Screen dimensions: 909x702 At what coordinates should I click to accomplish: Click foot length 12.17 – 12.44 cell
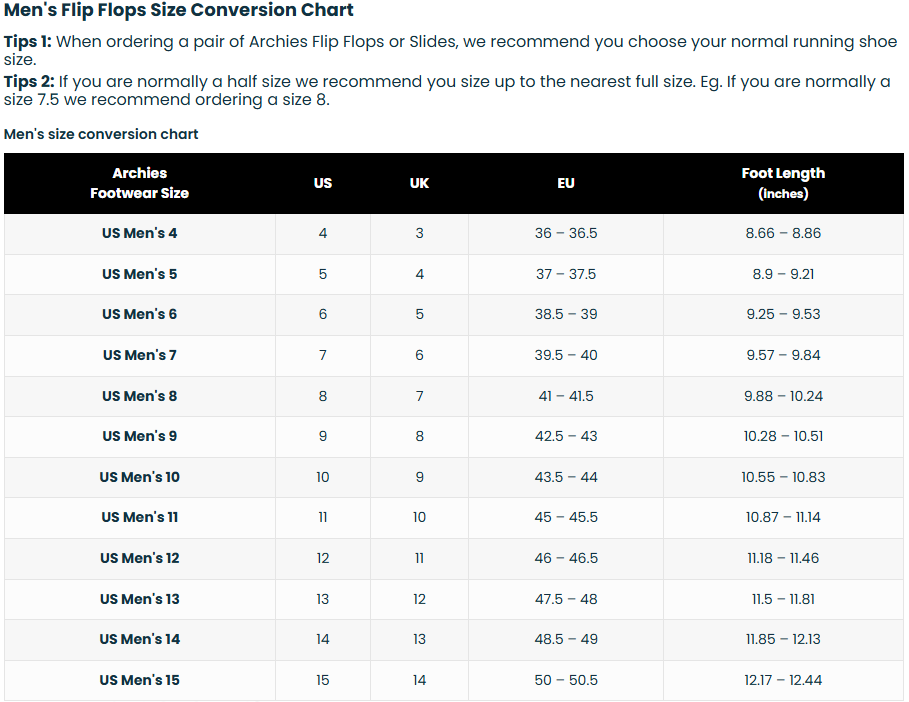coord(783,680)
